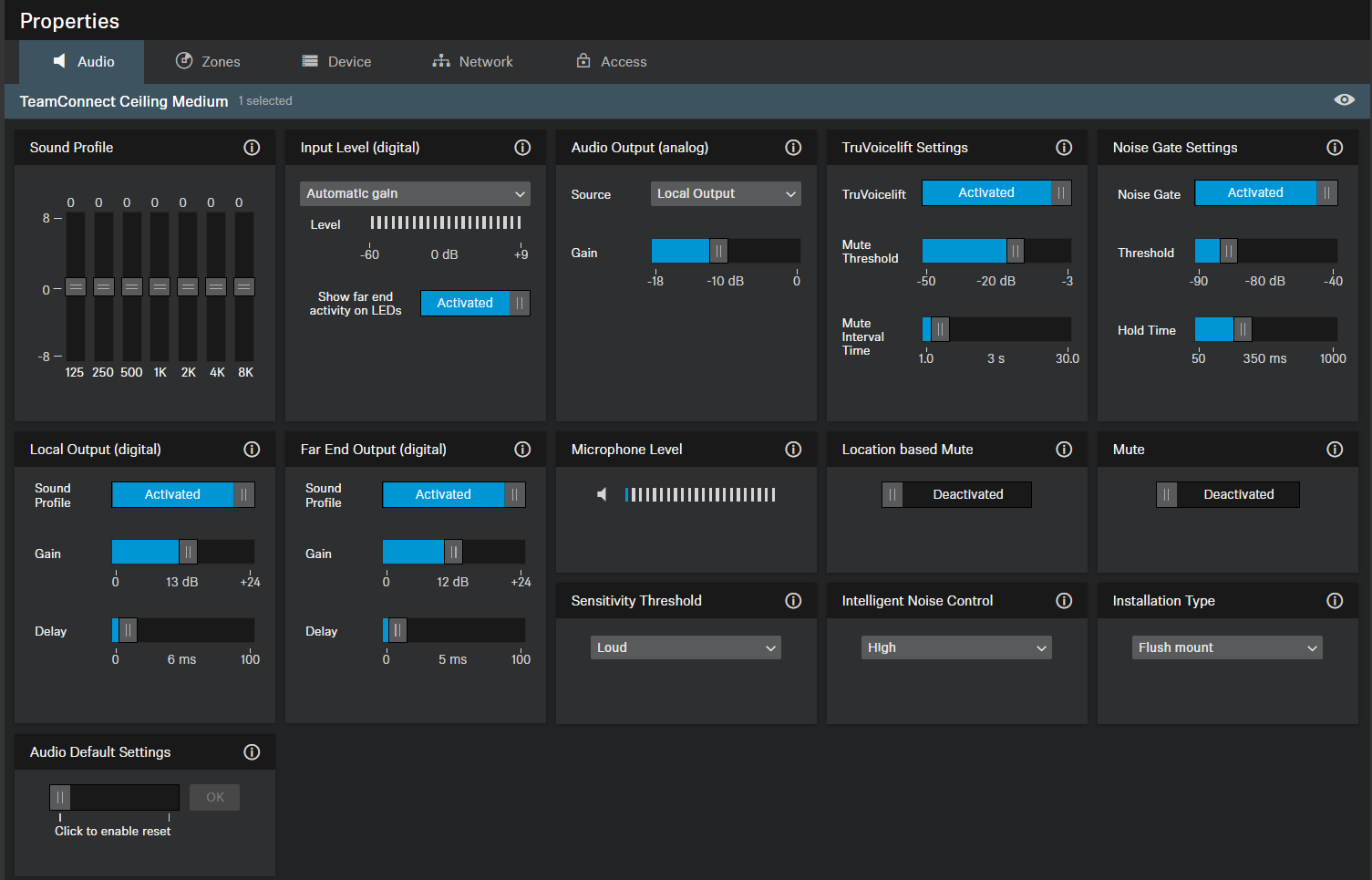Click the Audio Output Gain slider
The image size is (1372, 880).
pyautogui.click(x=718, y=251)
